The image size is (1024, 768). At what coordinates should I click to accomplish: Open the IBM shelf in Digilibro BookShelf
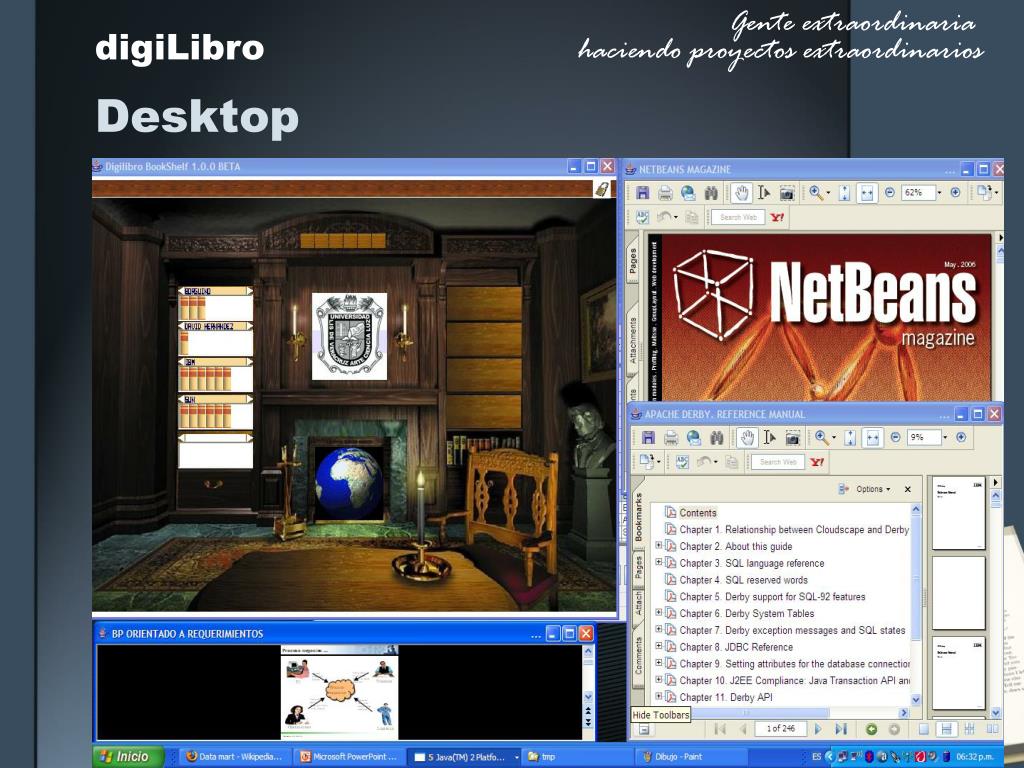(215, 375)
